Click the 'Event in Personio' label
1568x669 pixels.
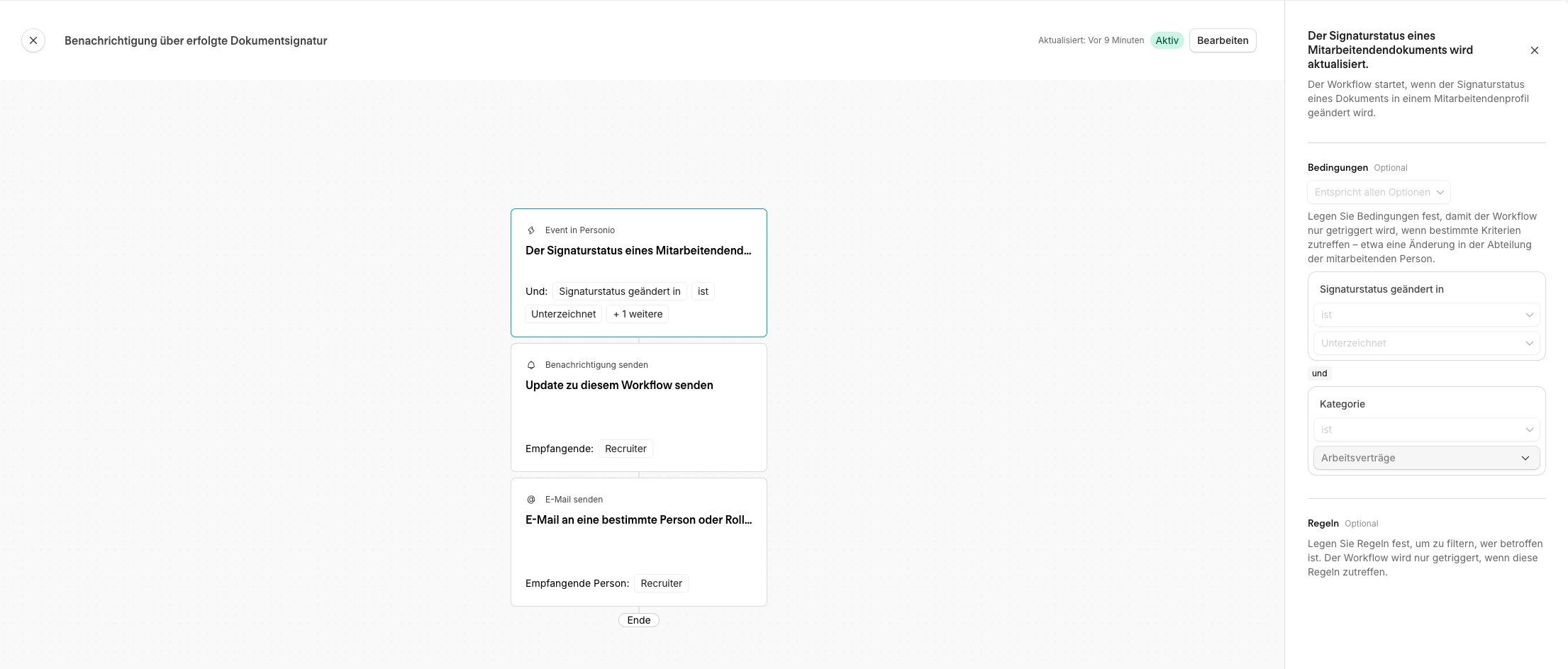[x=580, y=230]
